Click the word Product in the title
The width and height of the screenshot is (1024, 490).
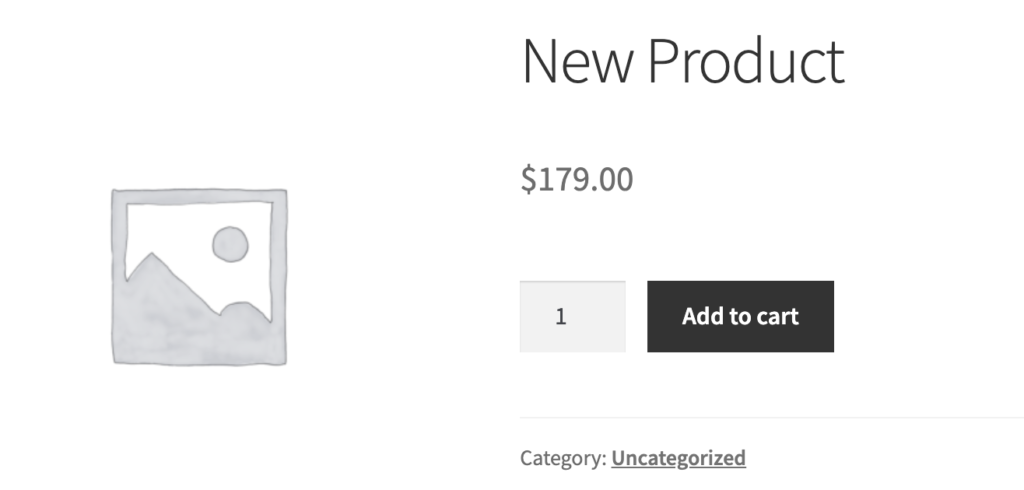(746, 61)
